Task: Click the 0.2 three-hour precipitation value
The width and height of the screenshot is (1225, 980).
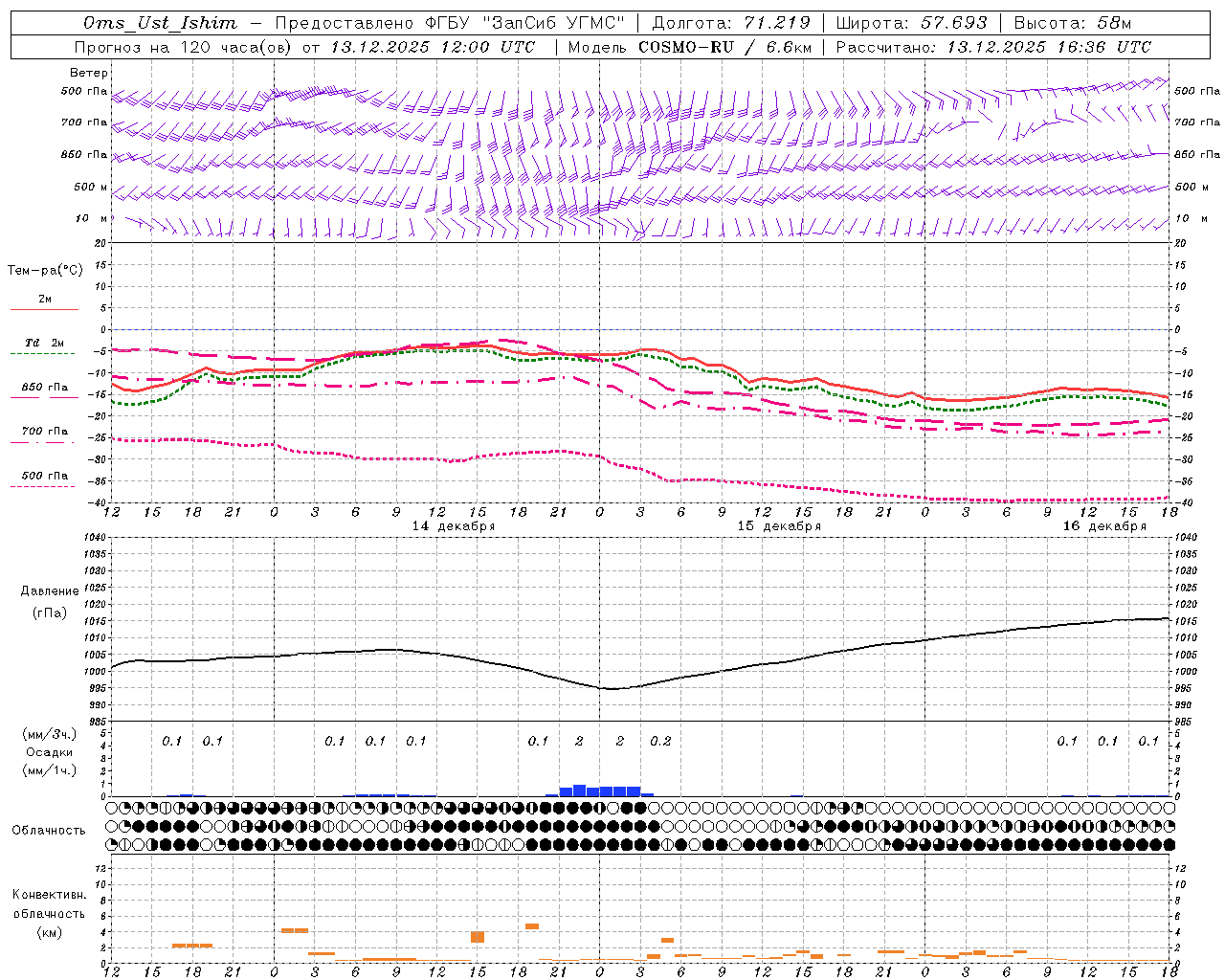Action: tap(660, 742)
